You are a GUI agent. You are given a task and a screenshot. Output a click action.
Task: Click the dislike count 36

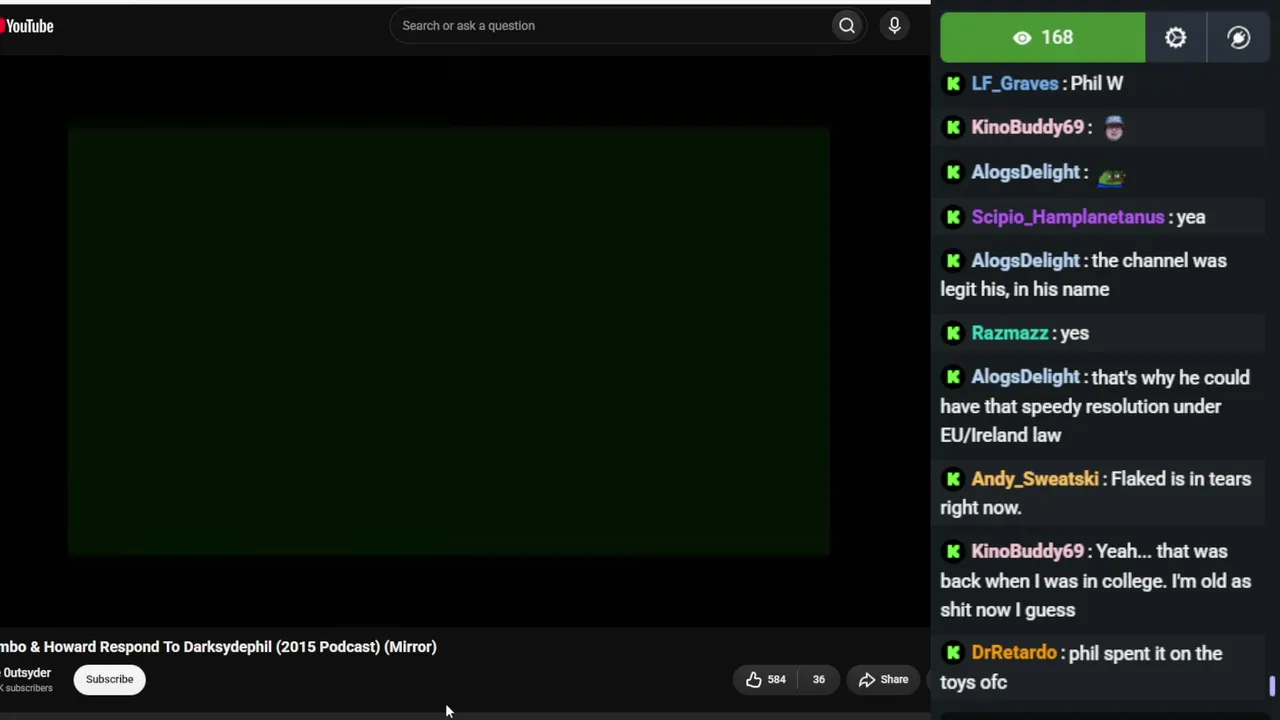(818, 680)
